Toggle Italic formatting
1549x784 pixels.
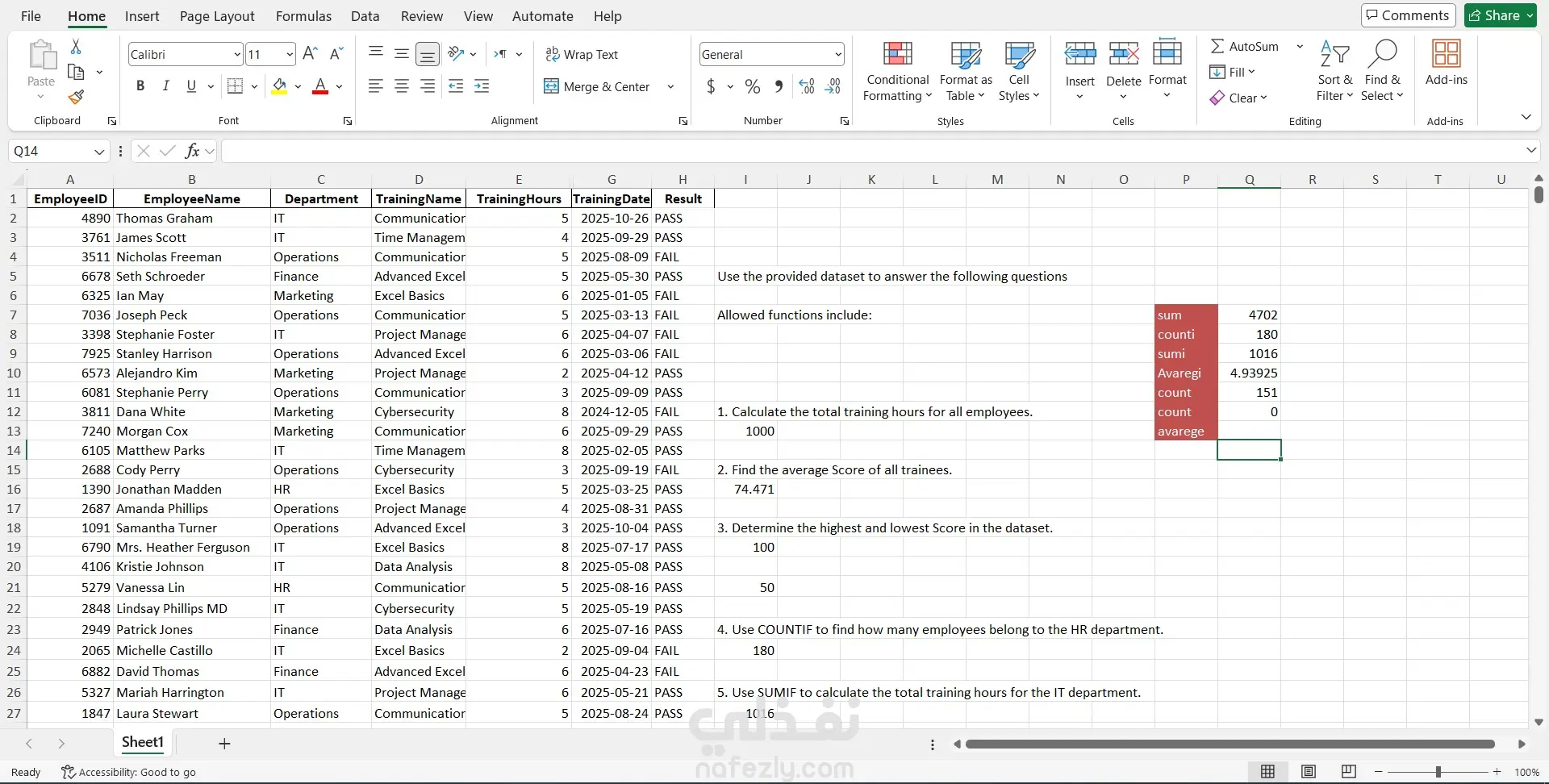tap(165, 85)
